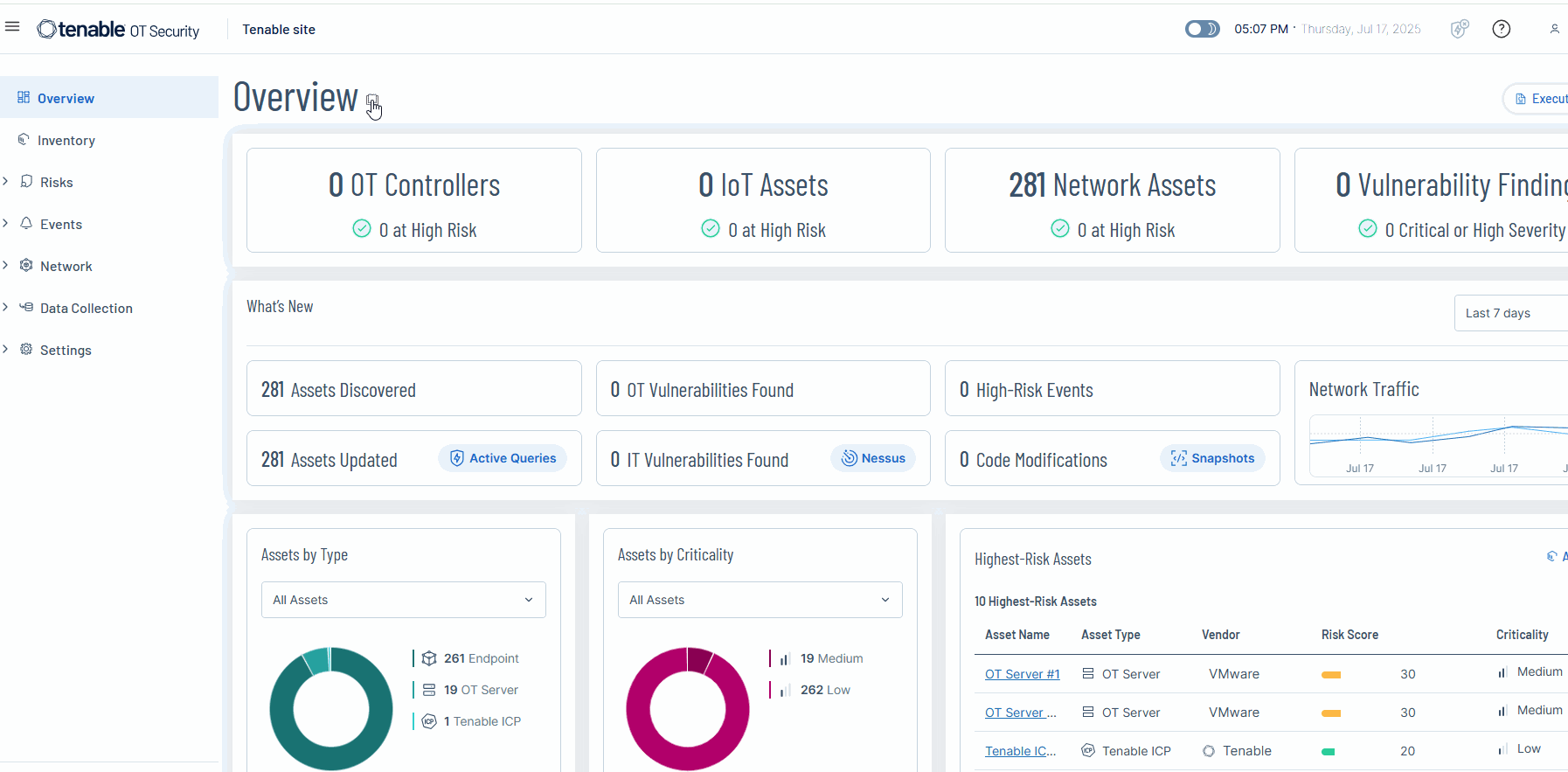
Task: Open the user profile icon
Action: click(1554, 29)
